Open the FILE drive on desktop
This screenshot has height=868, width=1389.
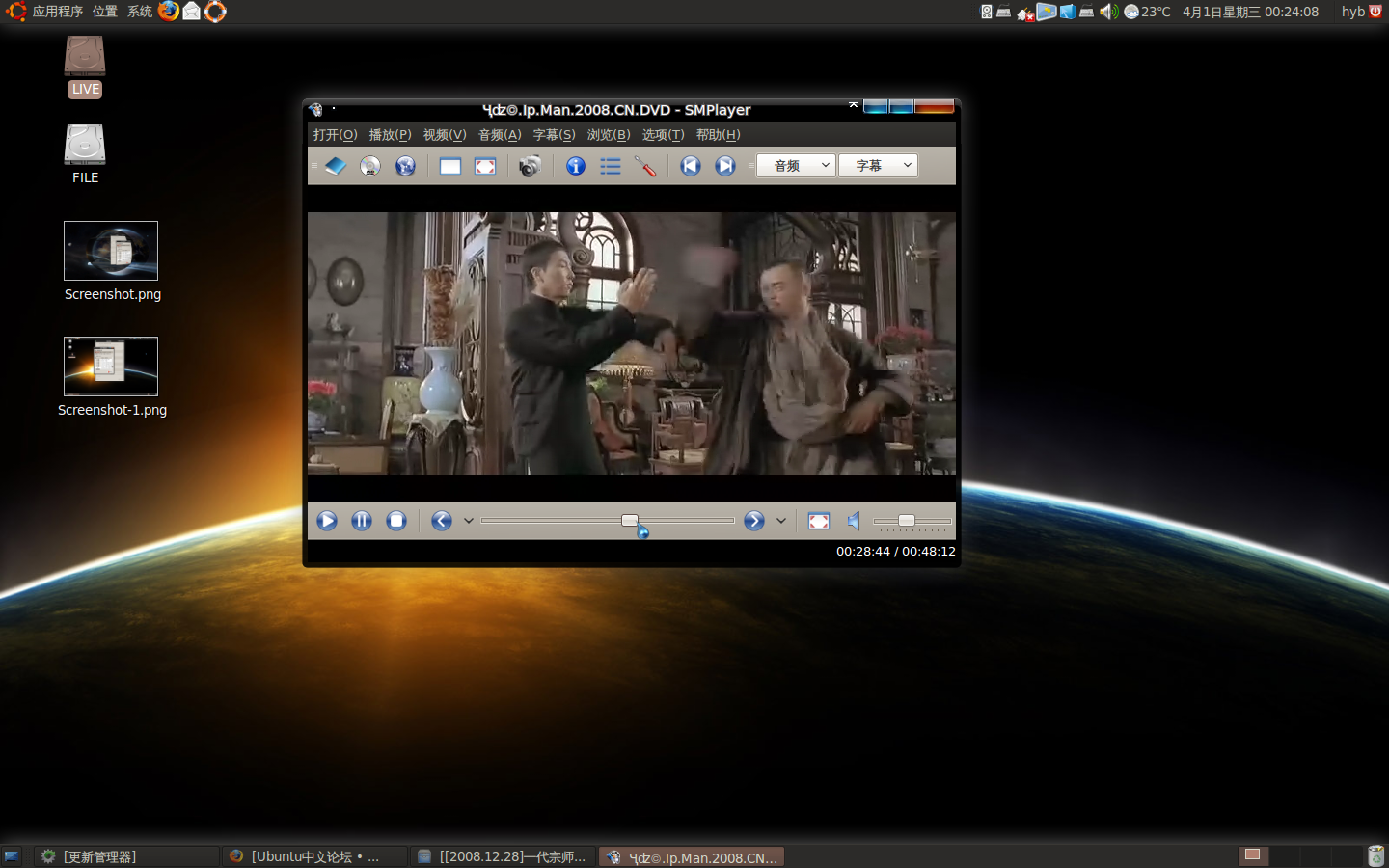[x=85, y=153]
